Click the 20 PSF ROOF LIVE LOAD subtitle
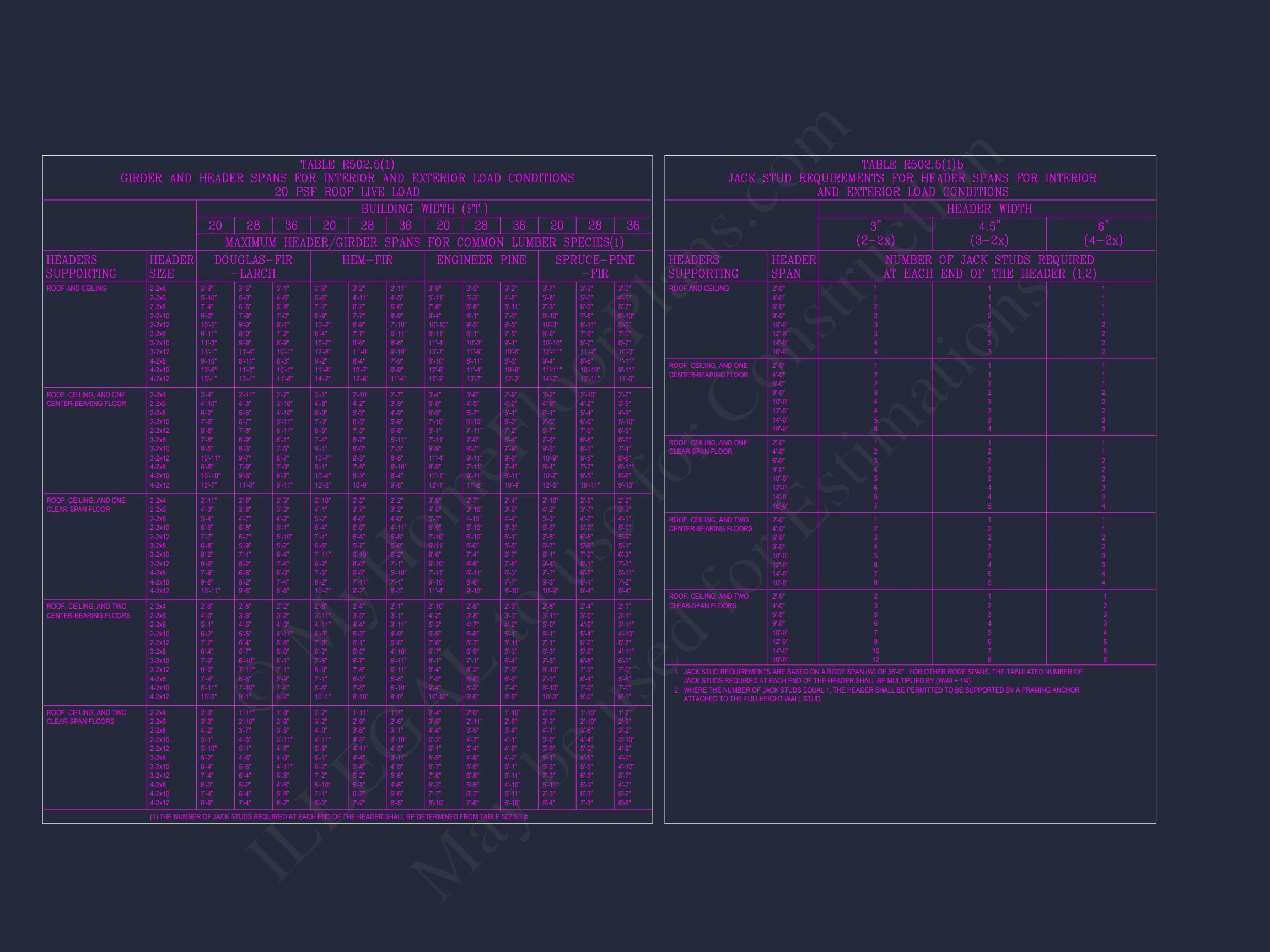1270x952 pixels. [347, 192]
